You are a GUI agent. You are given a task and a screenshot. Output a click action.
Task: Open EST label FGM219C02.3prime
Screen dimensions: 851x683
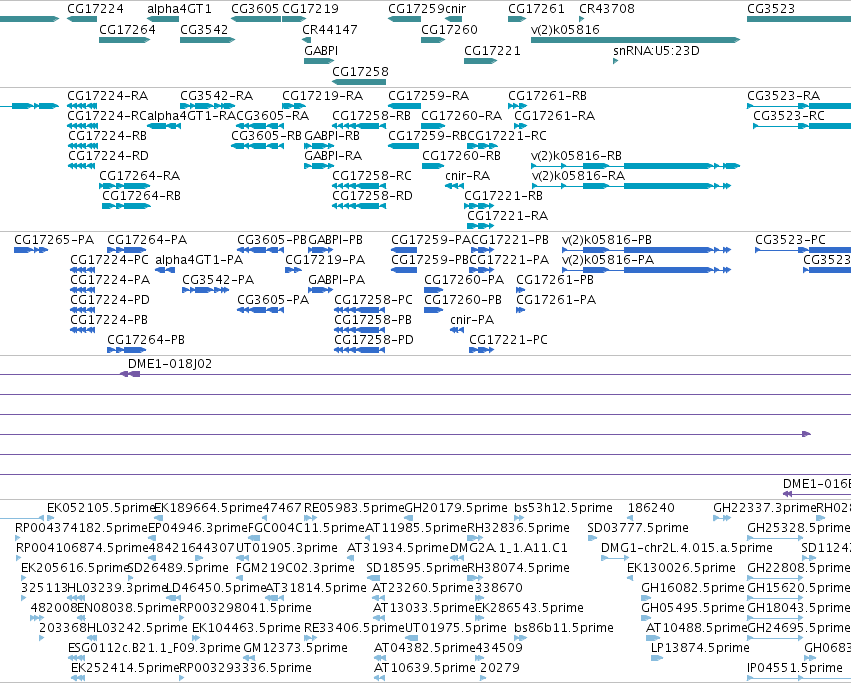[295, 567]
